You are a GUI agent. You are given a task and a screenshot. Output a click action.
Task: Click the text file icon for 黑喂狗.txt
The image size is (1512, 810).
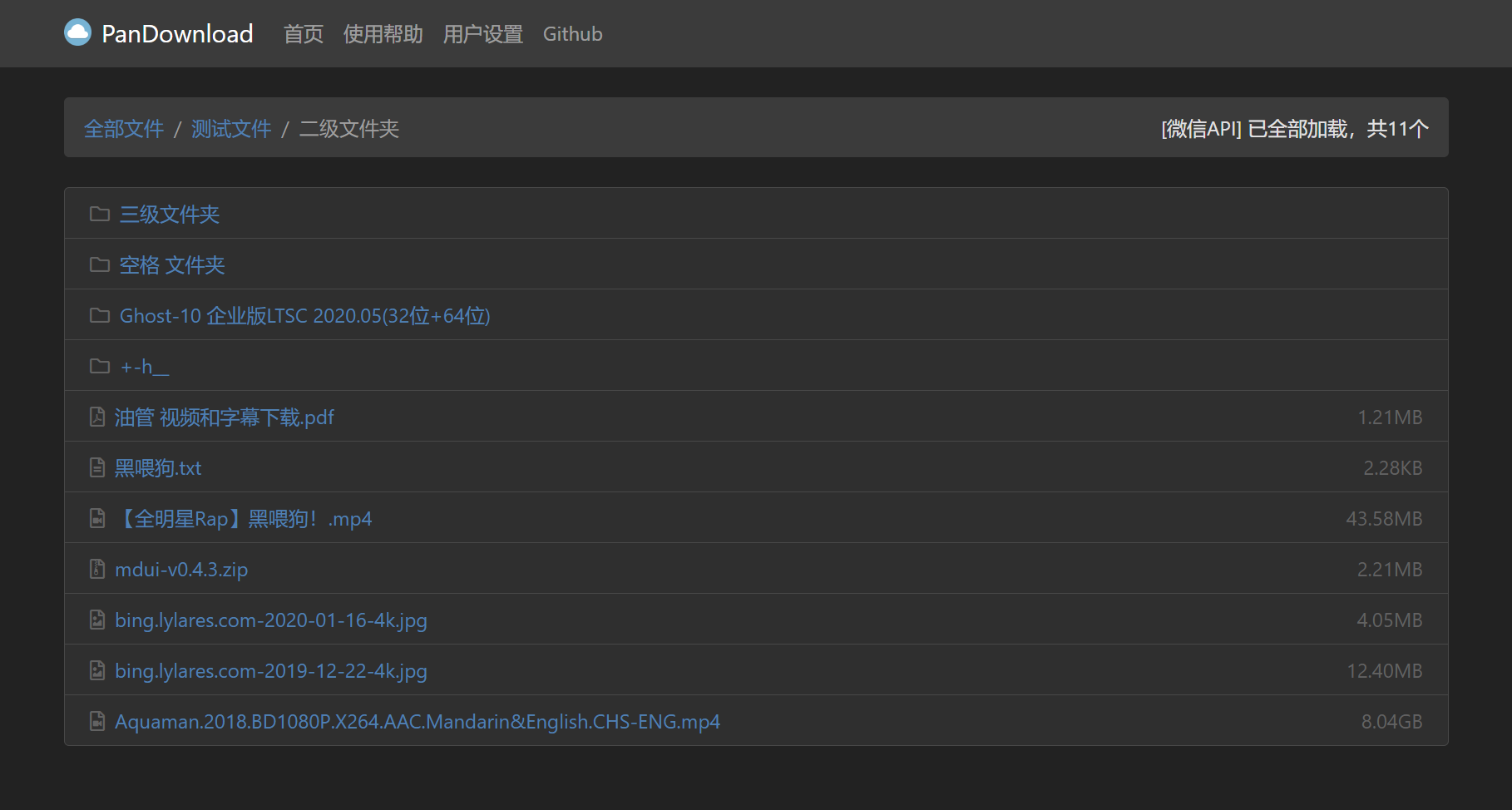pyautogui.click(x=97, y=468)
